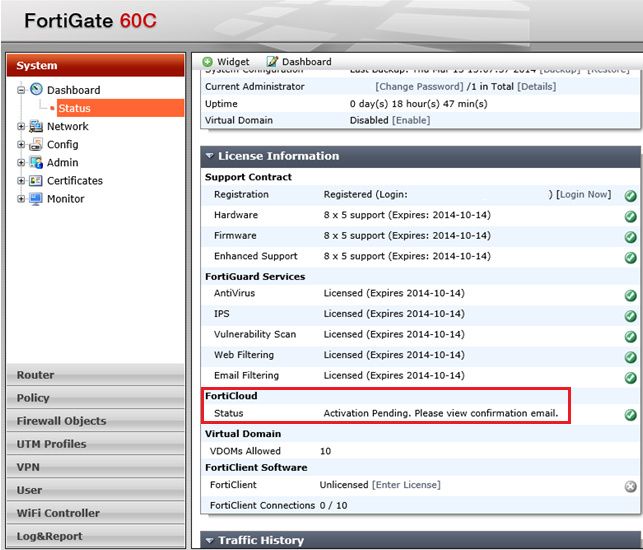Click Enable link for Virtual Domain
Viewport: 643px width, 550px height.
point(411,120)
